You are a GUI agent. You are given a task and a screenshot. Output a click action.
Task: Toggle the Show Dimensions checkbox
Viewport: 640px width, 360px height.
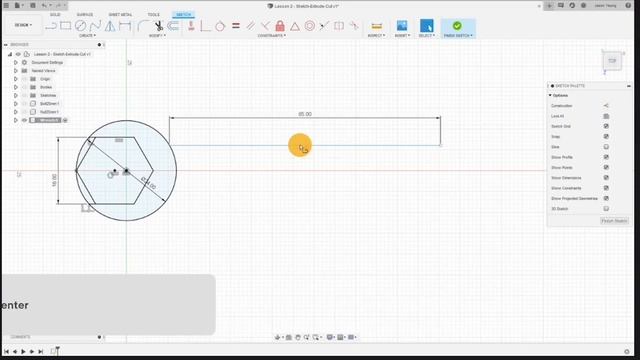606,178
